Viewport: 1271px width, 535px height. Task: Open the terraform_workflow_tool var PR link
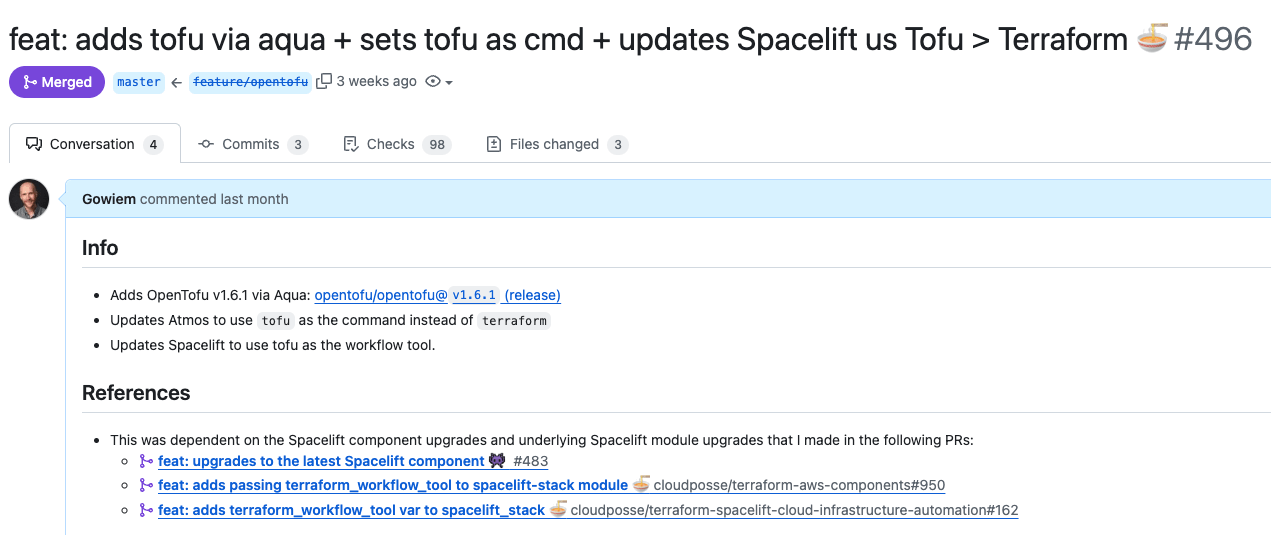(x=351, y=510)
